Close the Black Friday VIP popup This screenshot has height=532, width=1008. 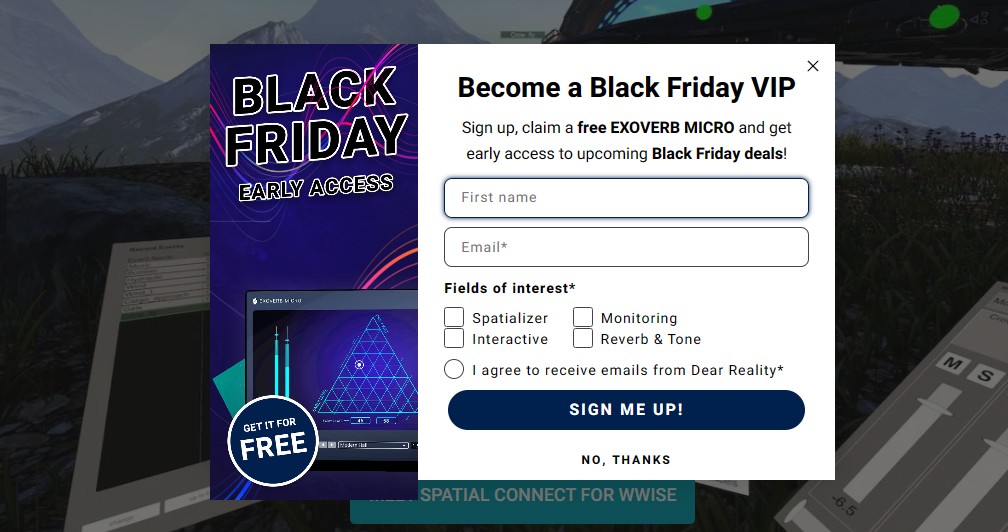click(813, 66)
